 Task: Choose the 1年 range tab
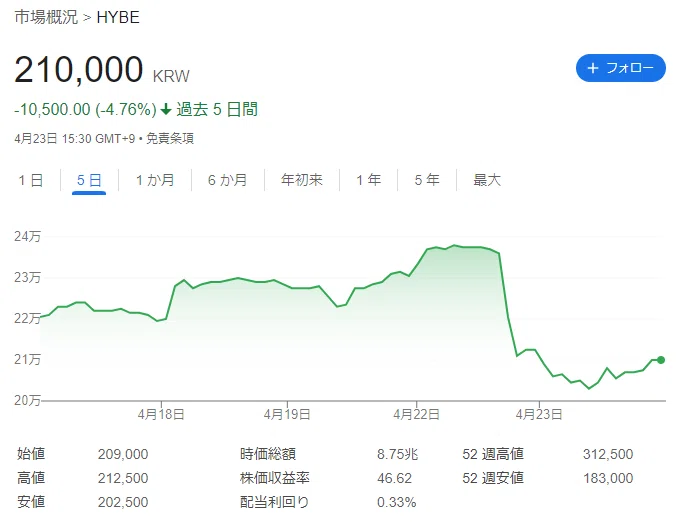coord(369,180)
